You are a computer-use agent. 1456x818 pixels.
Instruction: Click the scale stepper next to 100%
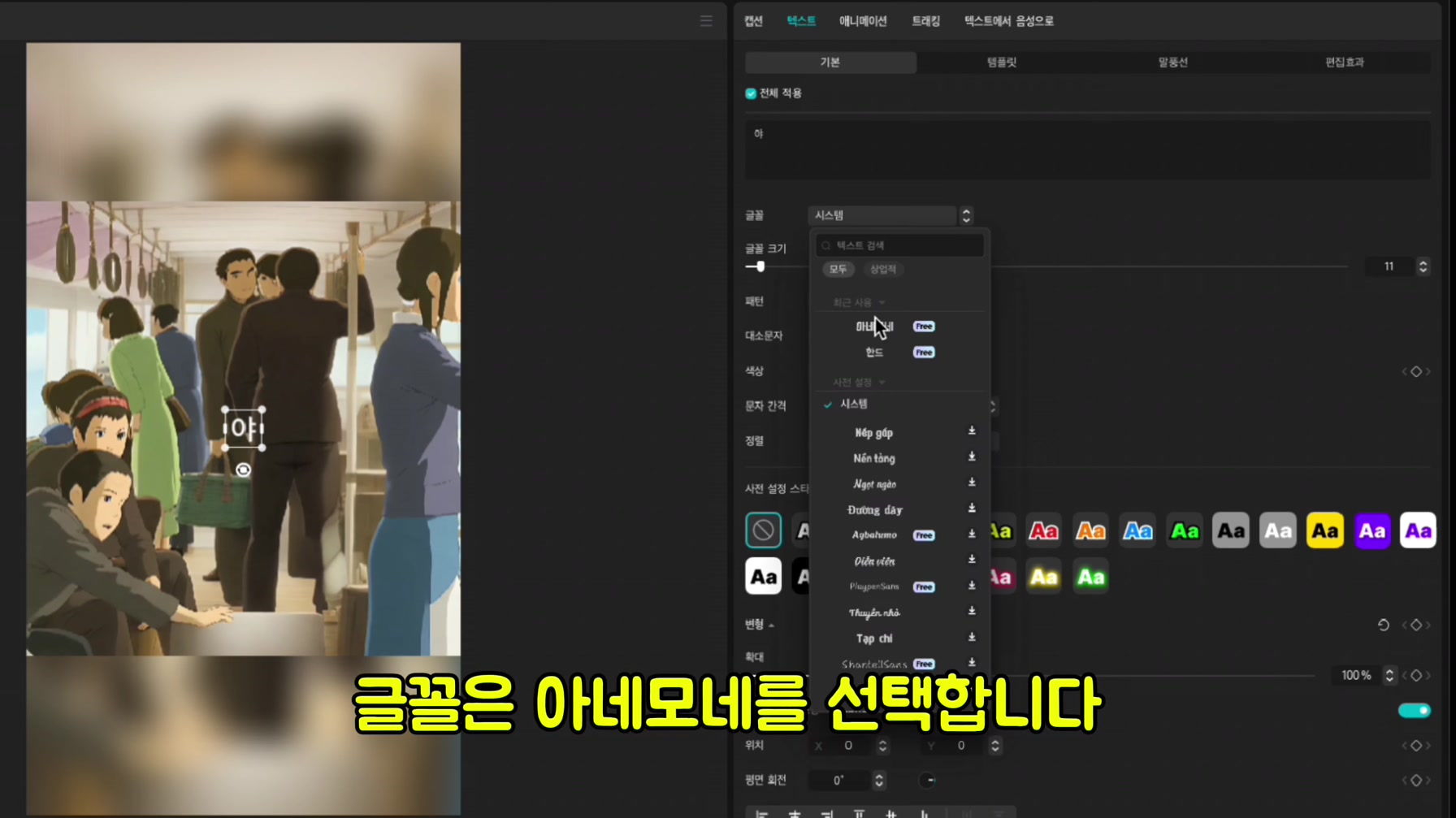coord(1389,675)
